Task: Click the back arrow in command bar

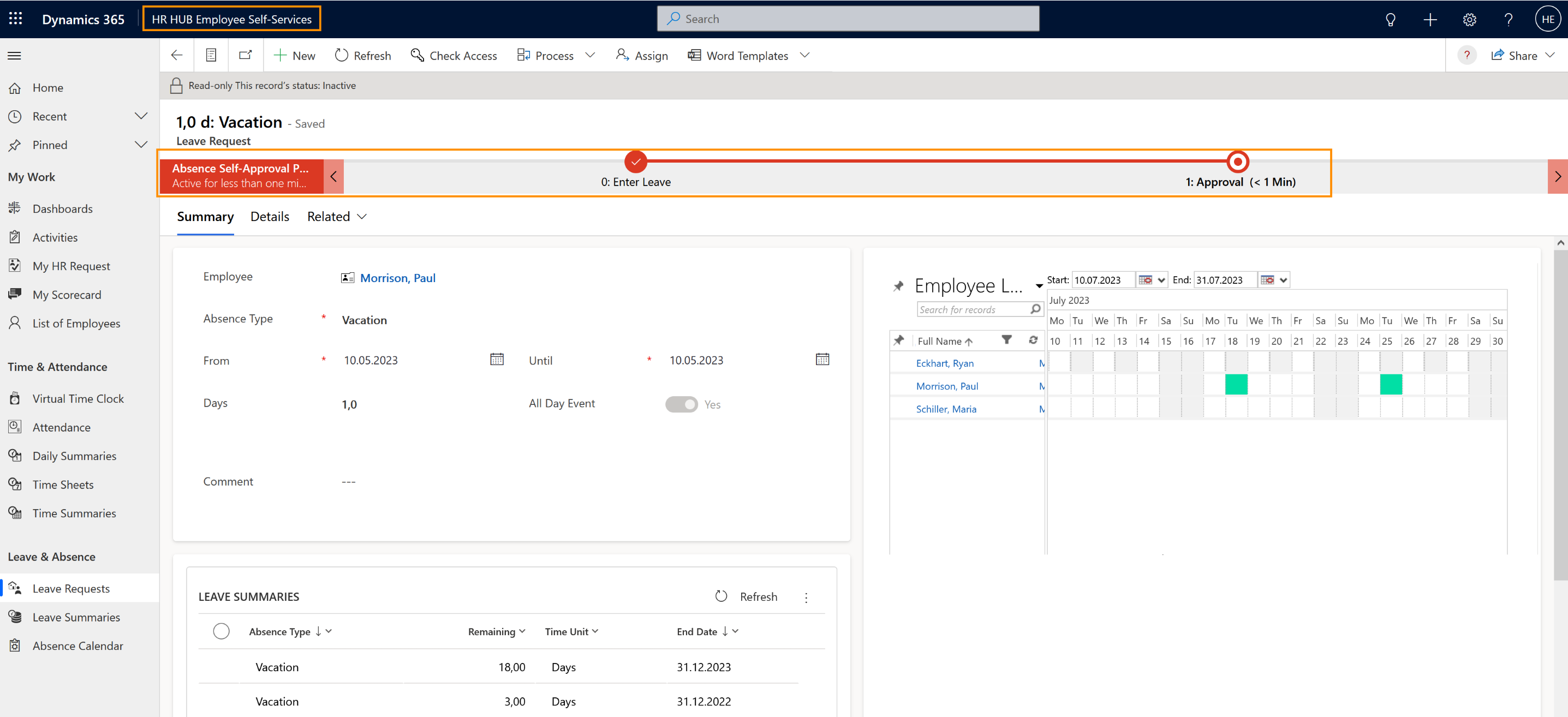Action: (177, 56)
